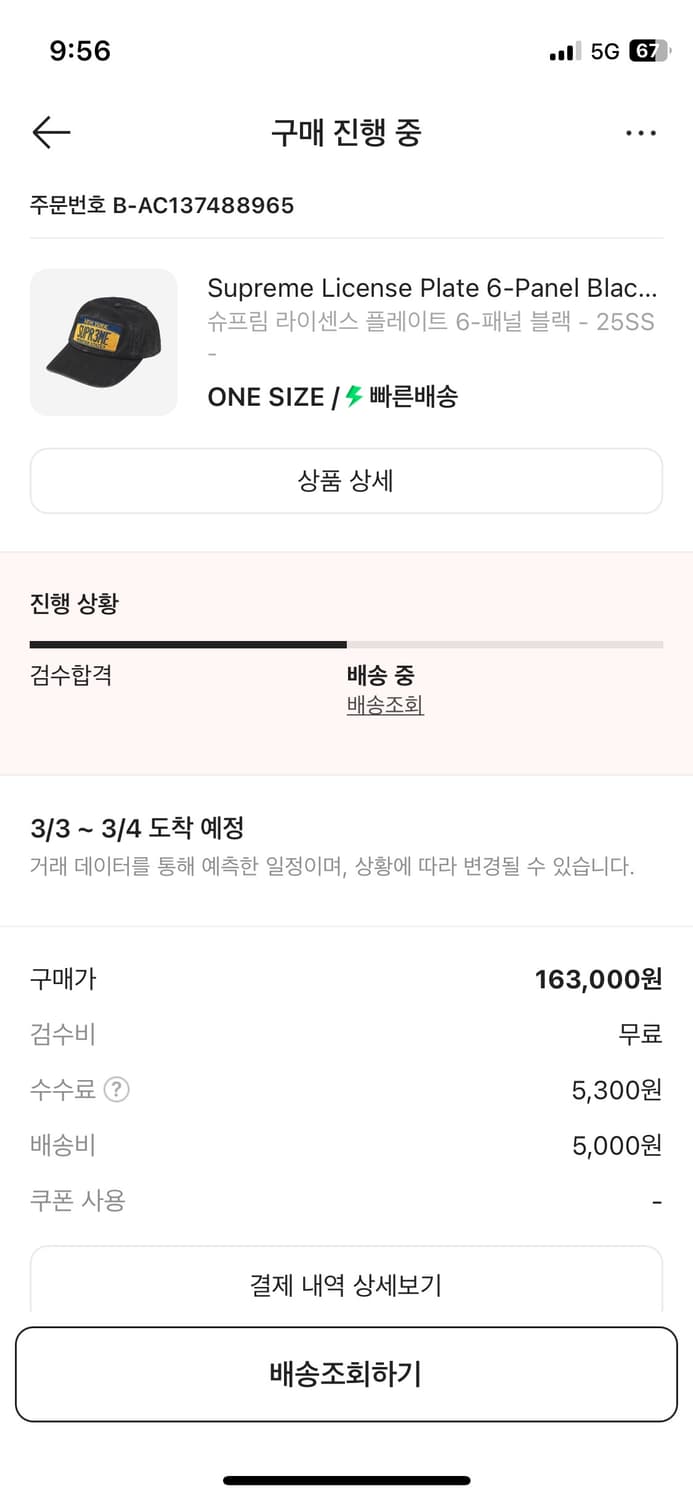Screen dimensions: 693x1500
Task: Open 결제 내역 상세보기 payment details
Action: (x=346, y=1285)
